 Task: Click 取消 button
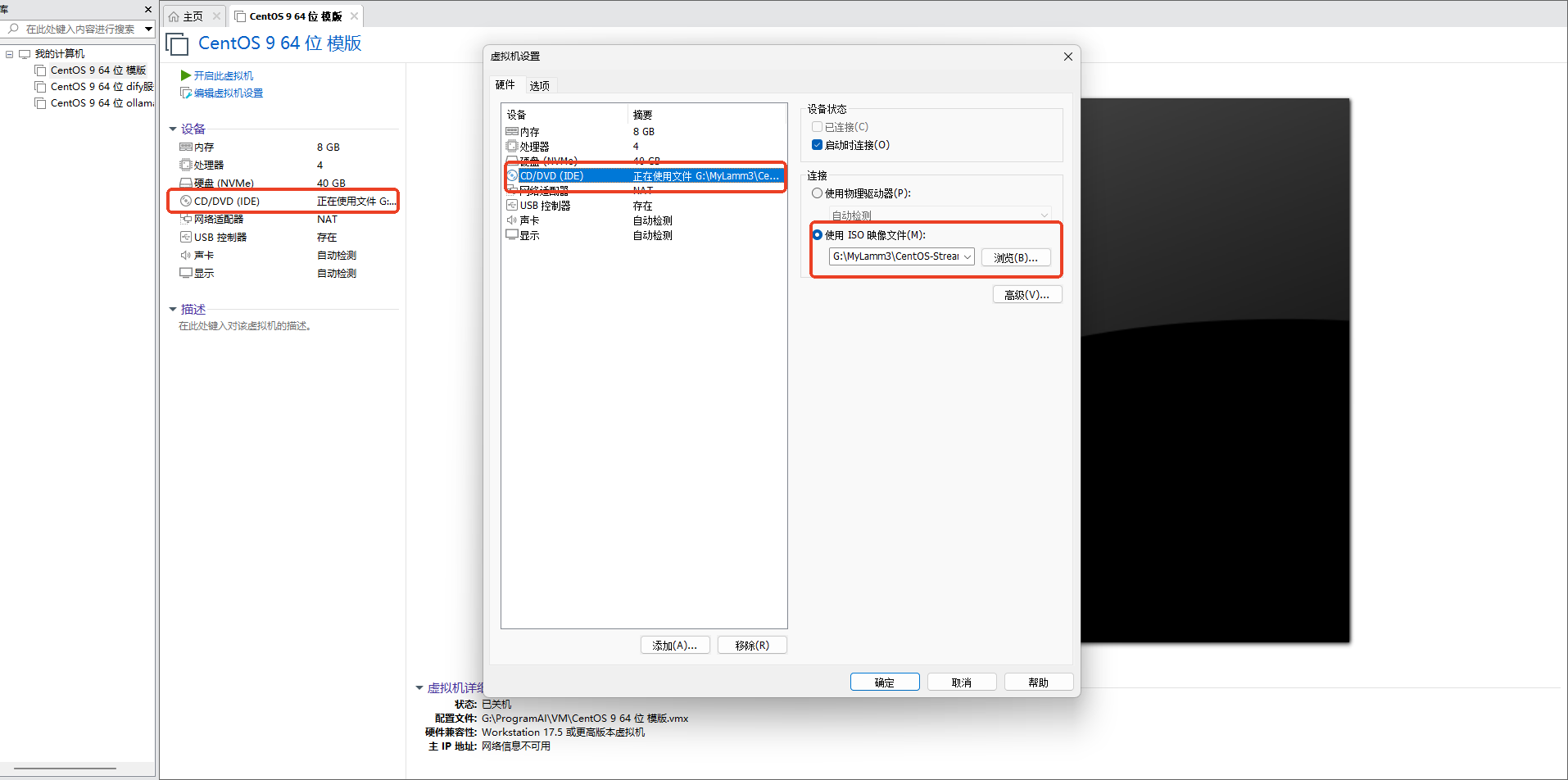point(962,682)
